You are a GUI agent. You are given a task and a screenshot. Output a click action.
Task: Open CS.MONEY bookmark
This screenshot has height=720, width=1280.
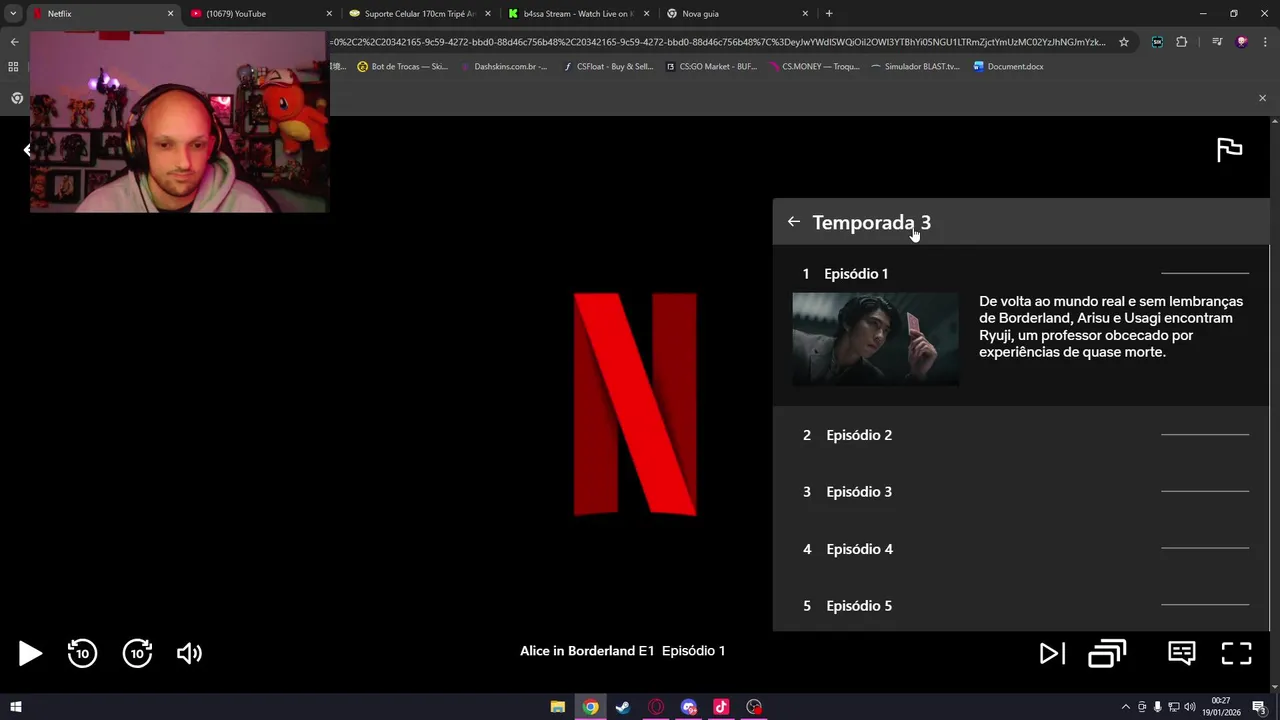tap(814, 67)
